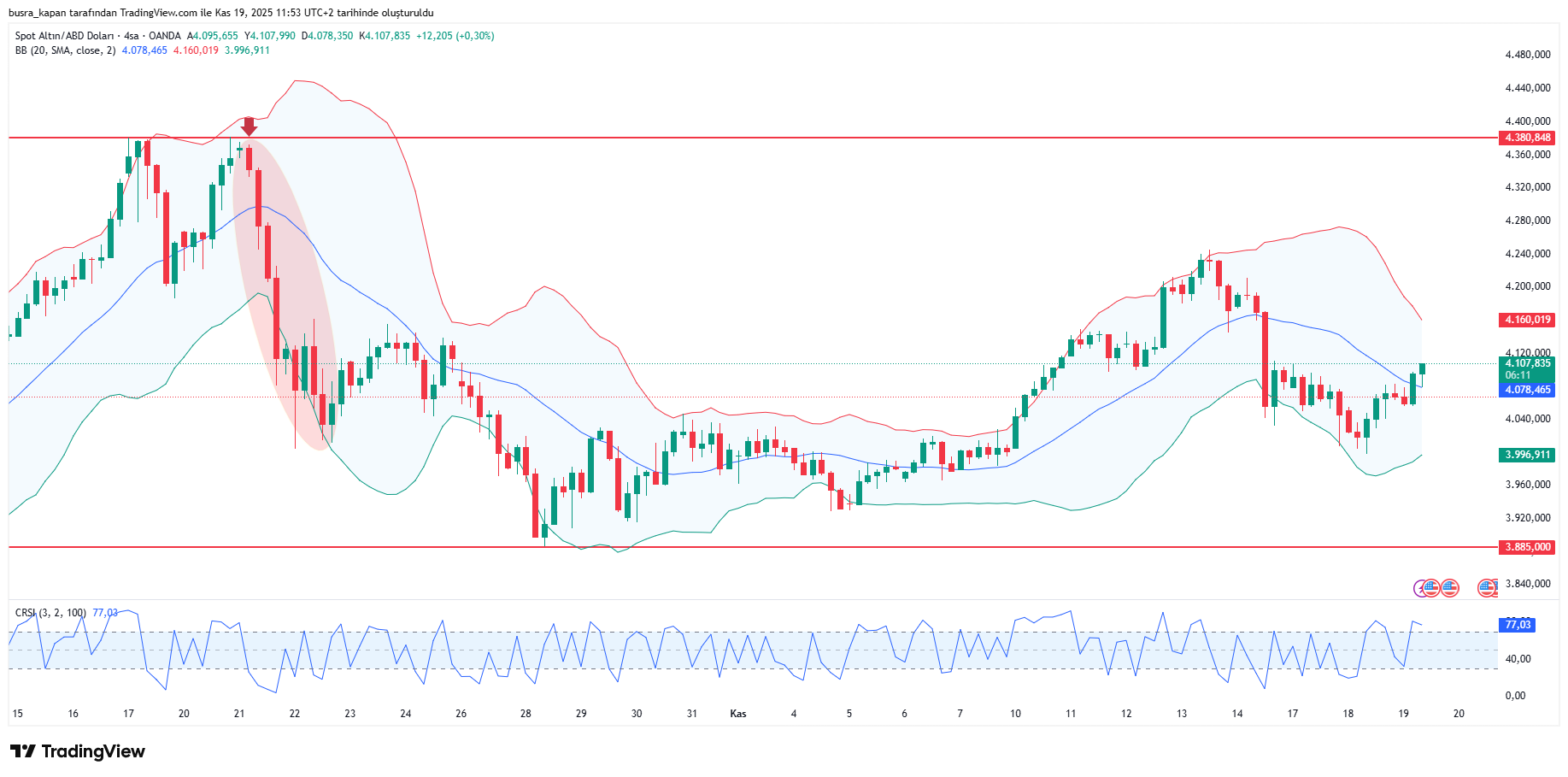Click the red 4.380,848 resistance price label

pos(1527,138)
